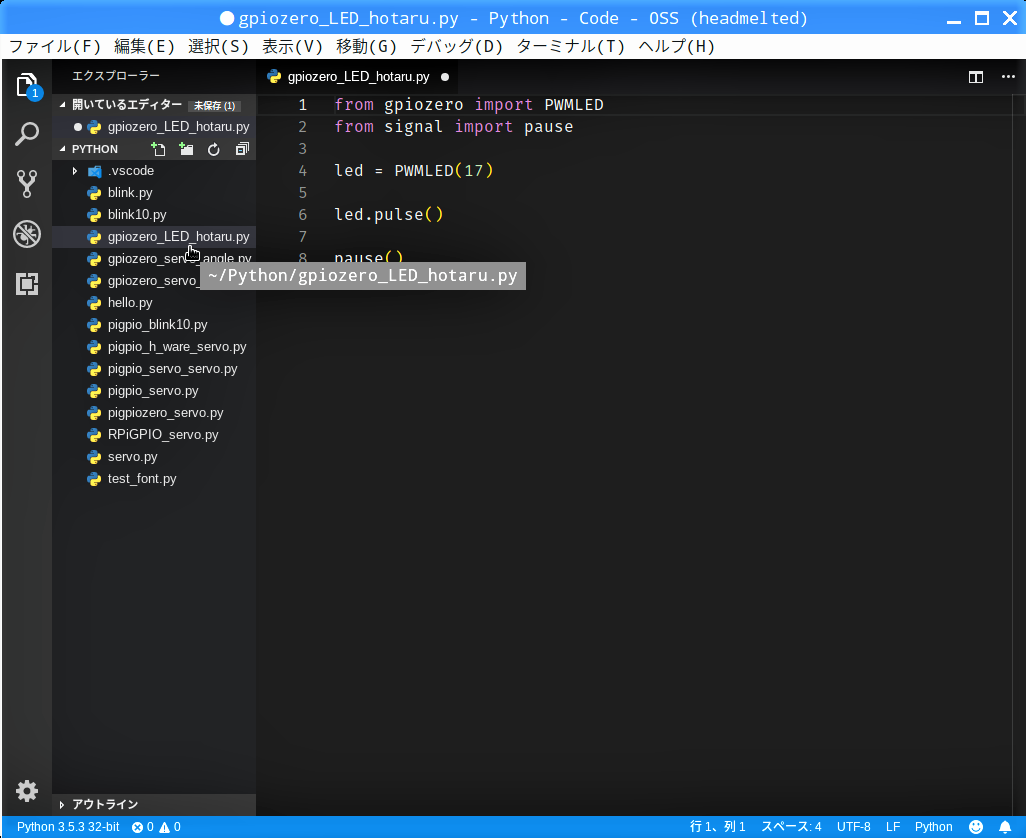Change the Python language mode
The width and height of the screenshot is (1026, 838).
tap(934, 827)
